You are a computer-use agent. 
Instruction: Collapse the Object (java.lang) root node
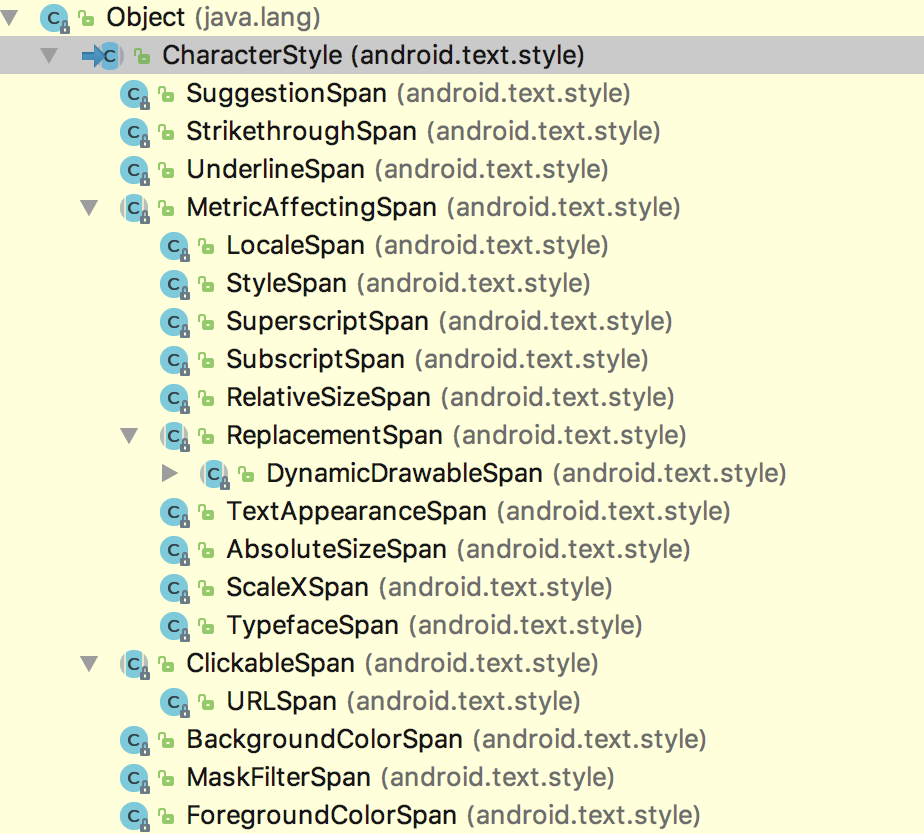click(9, 18)
